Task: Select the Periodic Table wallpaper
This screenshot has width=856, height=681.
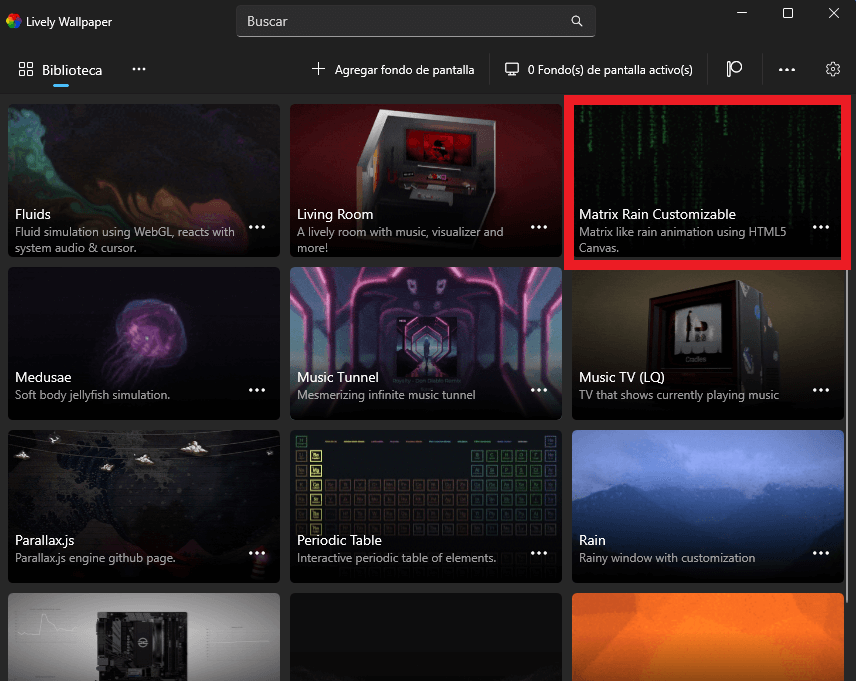Action: 426,506
